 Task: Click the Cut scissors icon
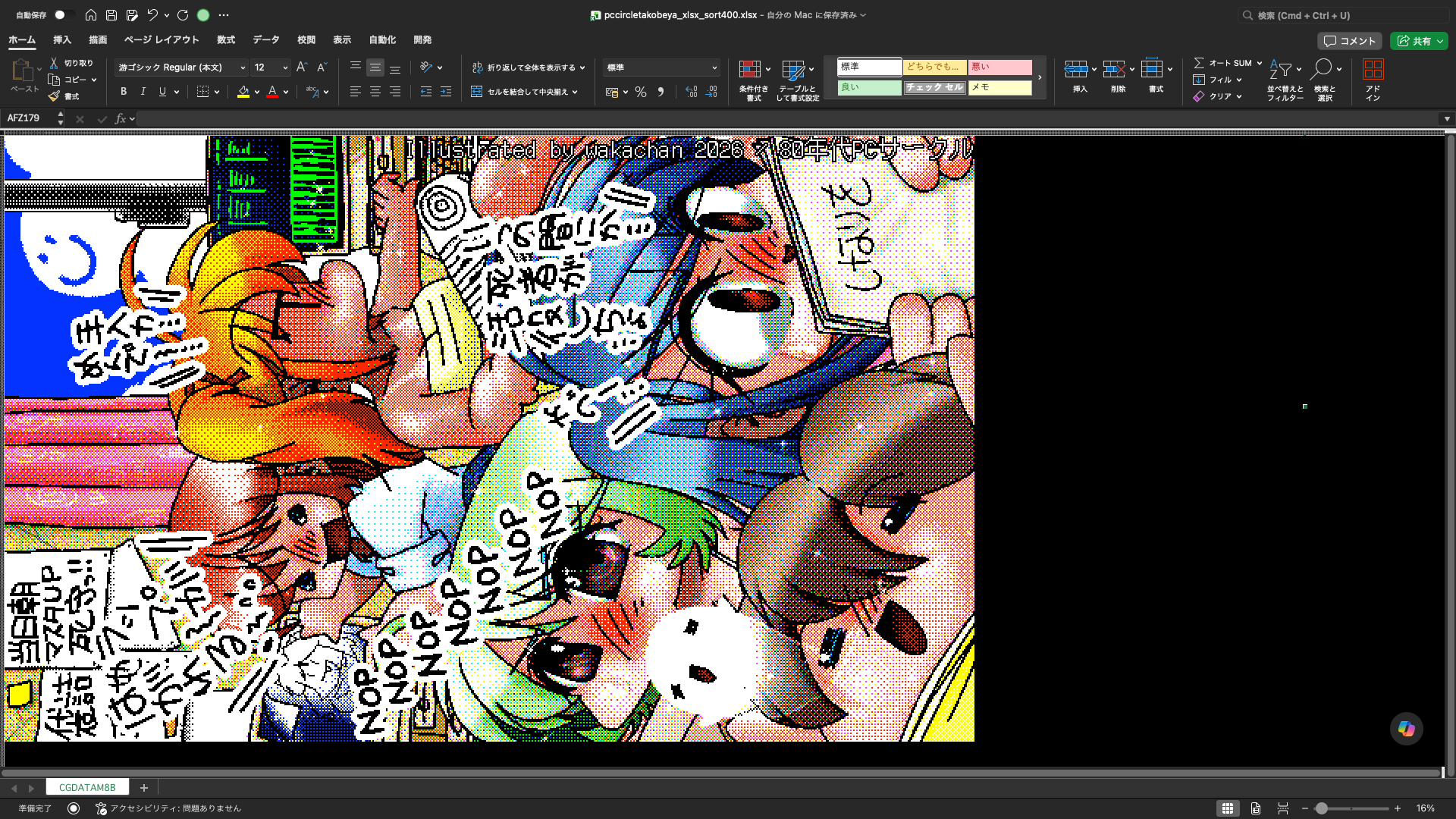(x=54, y=63)
